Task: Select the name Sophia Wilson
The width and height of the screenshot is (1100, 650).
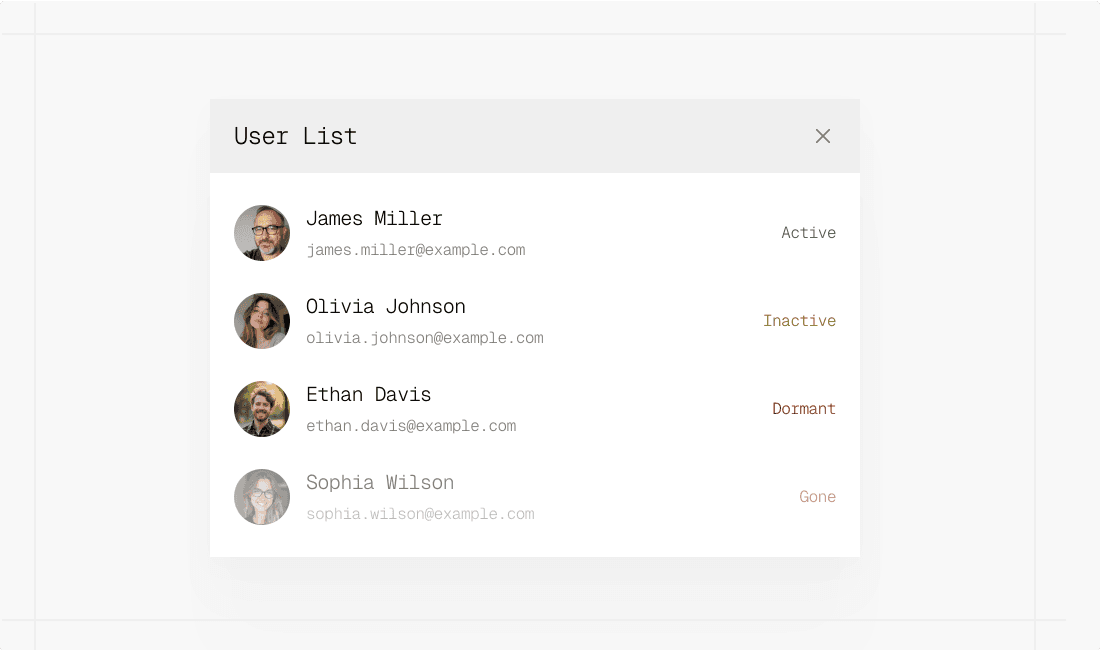Action: [380, 482]
